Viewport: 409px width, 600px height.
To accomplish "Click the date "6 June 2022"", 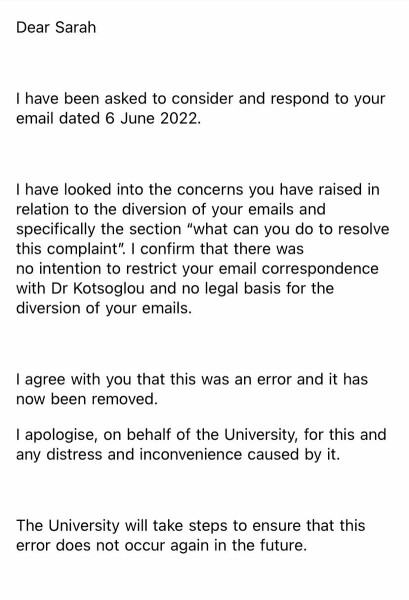I will click(152, 118).
